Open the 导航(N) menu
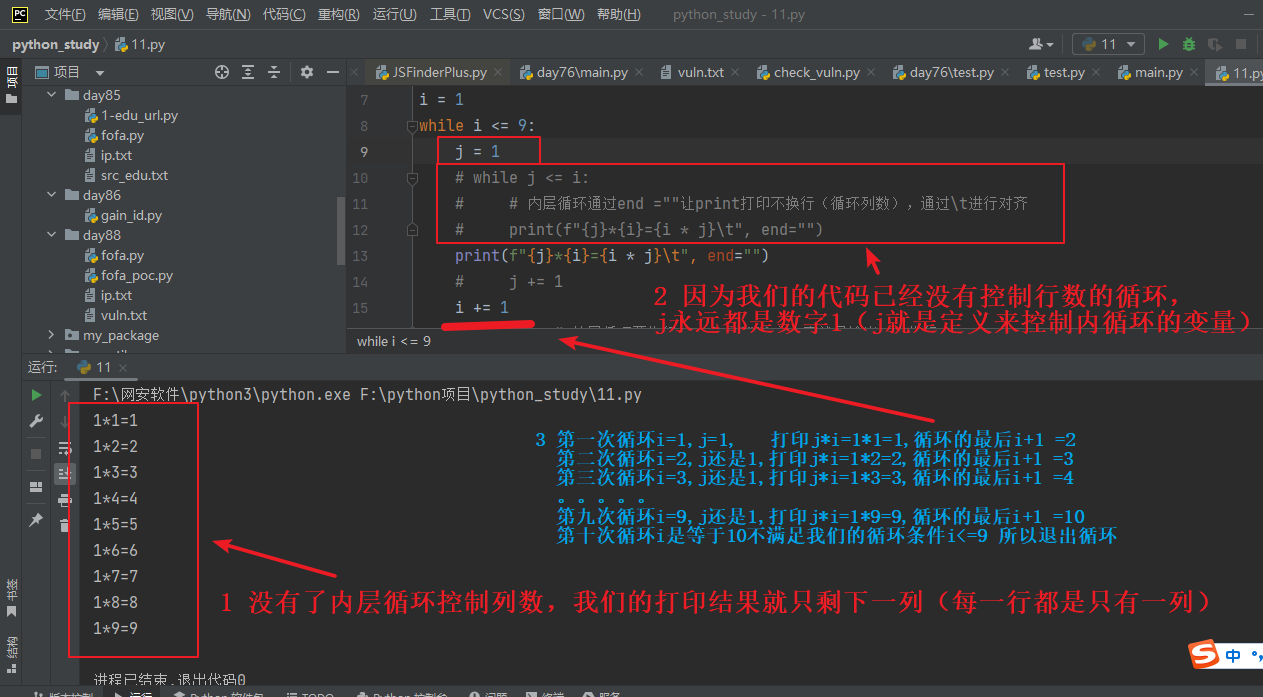Screen dimensions: 1263x697 click(x=227, y=14)
